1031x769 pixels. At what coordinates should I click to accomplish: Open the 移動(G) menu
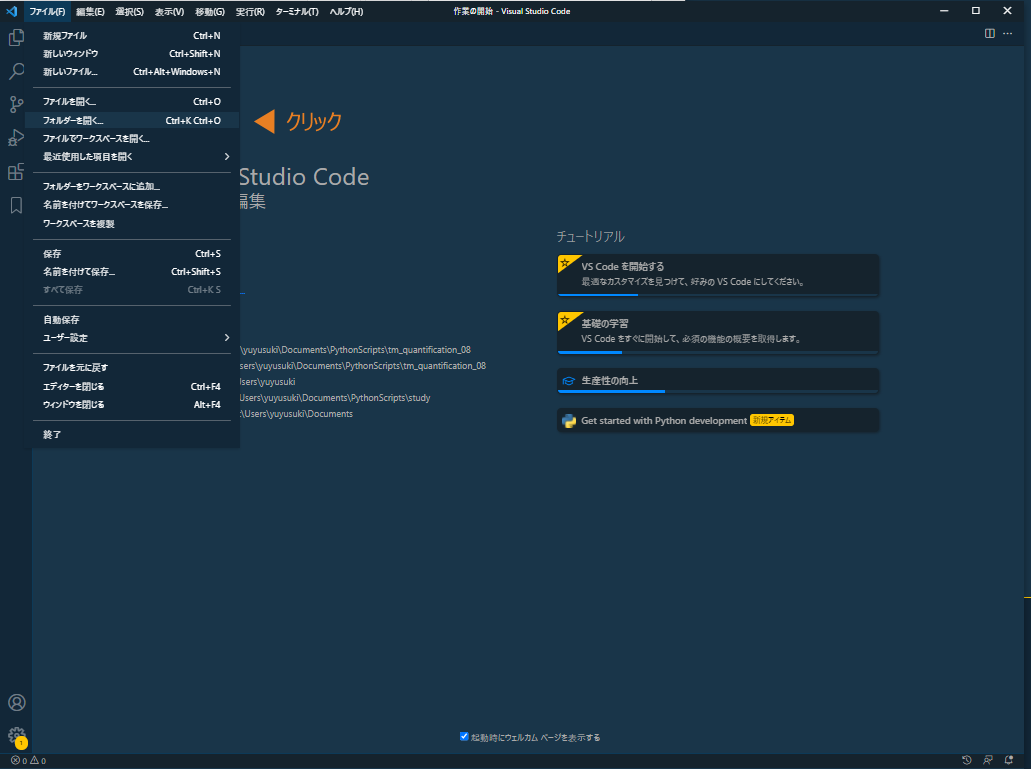210,12
